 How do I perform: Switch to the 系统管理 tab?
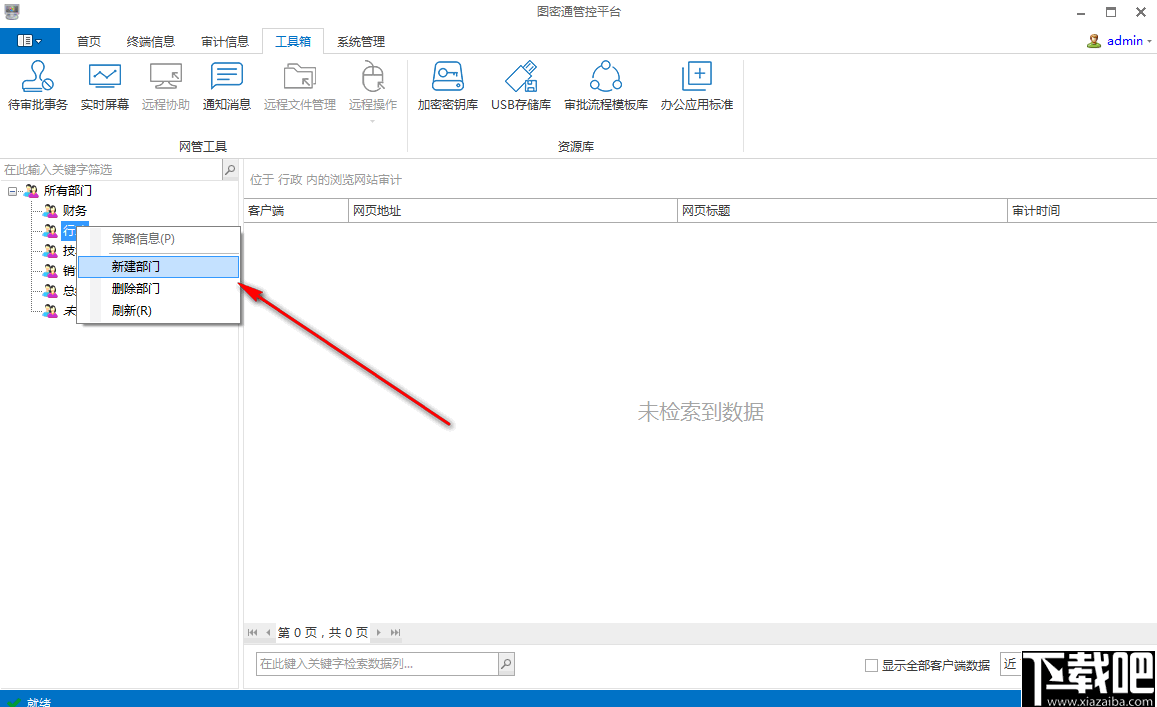[x=360, y=41]
